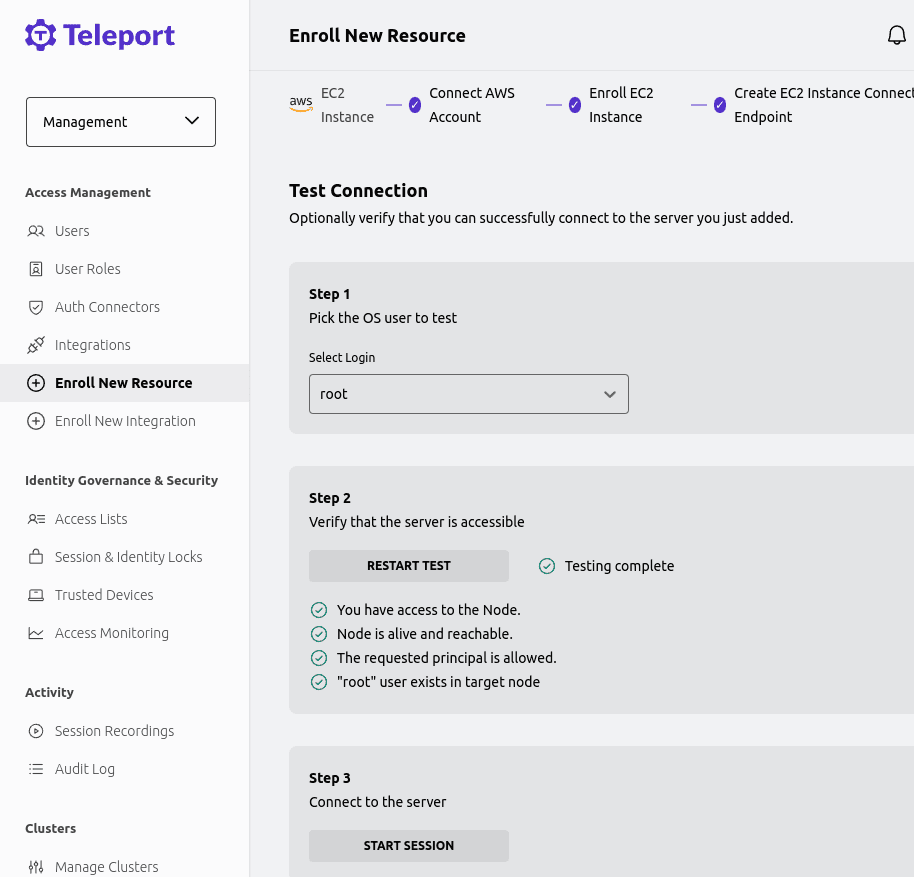Viewport: 914px width, 877px height.
Task: Click the Session & Identity Locks padlock icon
Action: [x=36, y=557]
